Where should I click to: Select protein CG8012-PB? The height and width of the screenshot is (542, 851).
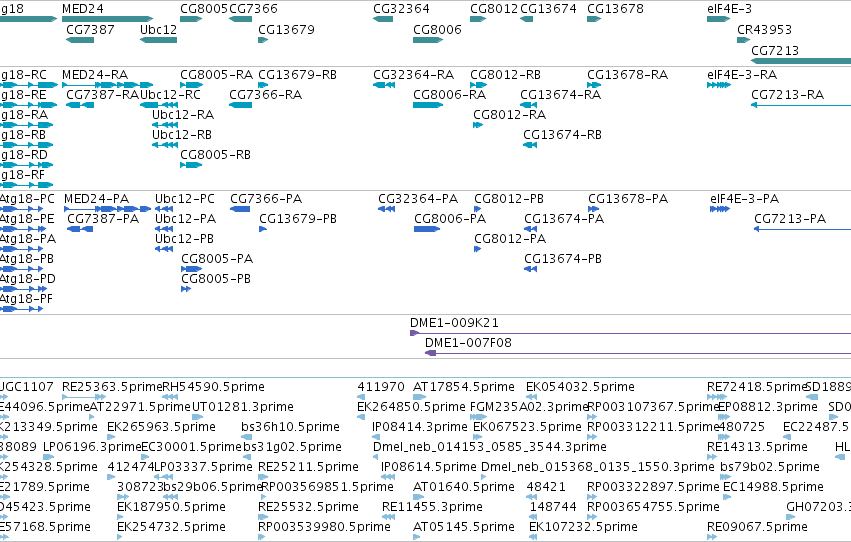pos(478,209)
